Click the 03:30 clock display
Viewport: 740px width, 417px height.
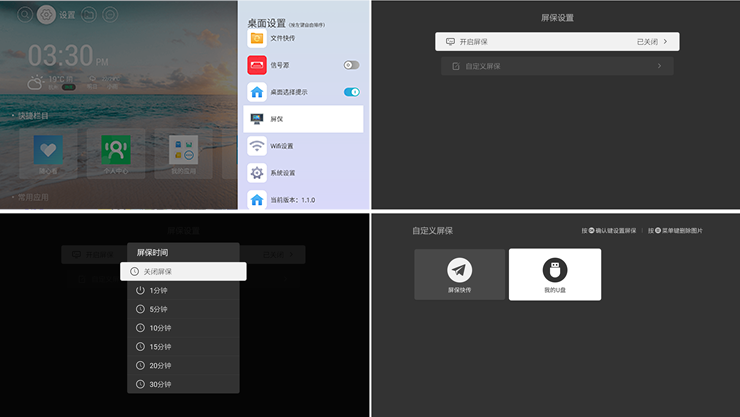point(61,56)
